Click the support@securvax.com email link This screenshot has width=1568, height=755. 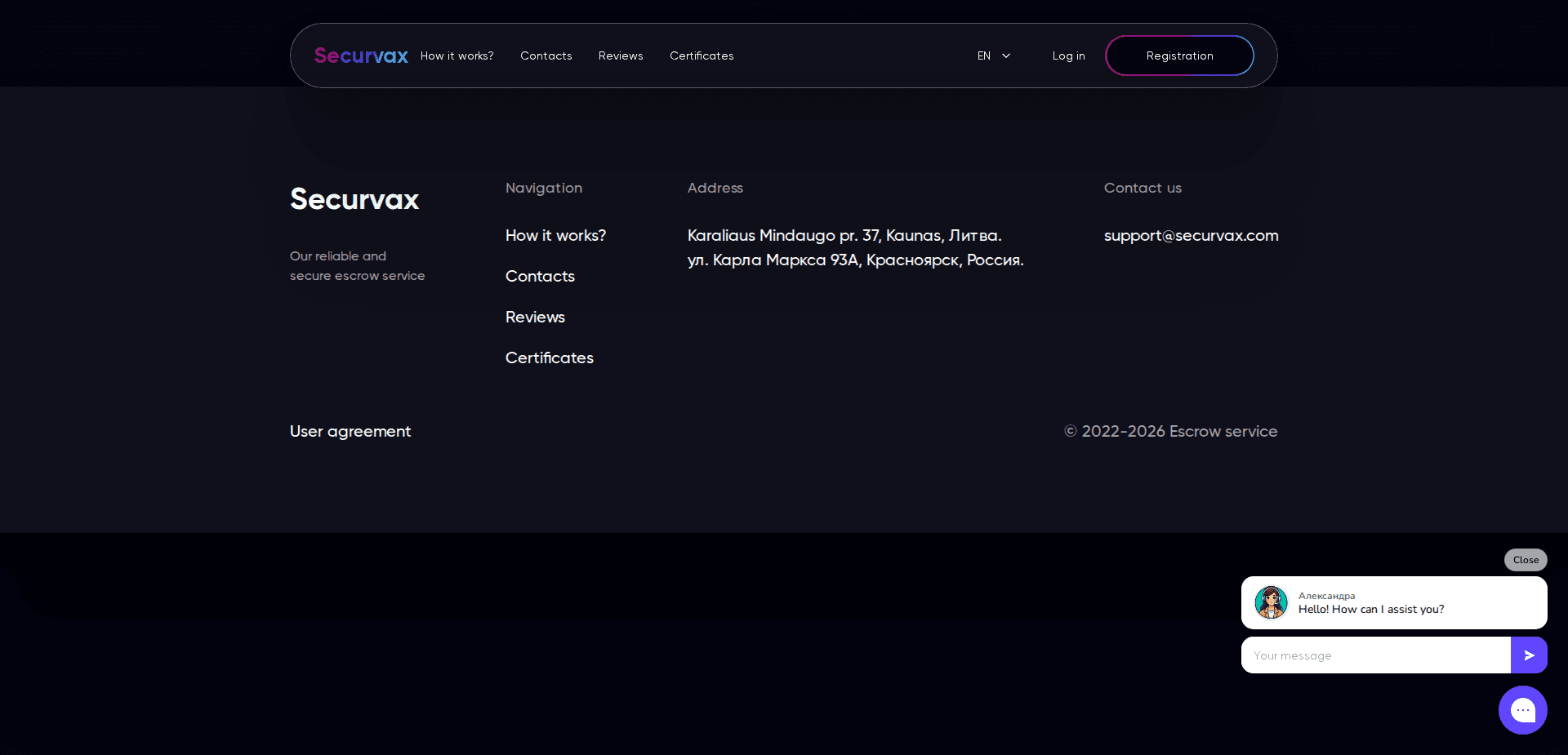(x=1191, y=235)
